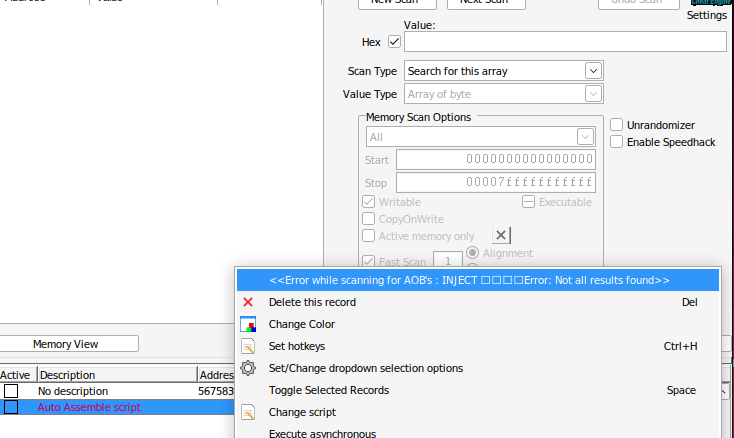Click the New Scan button

click(397, 4)
